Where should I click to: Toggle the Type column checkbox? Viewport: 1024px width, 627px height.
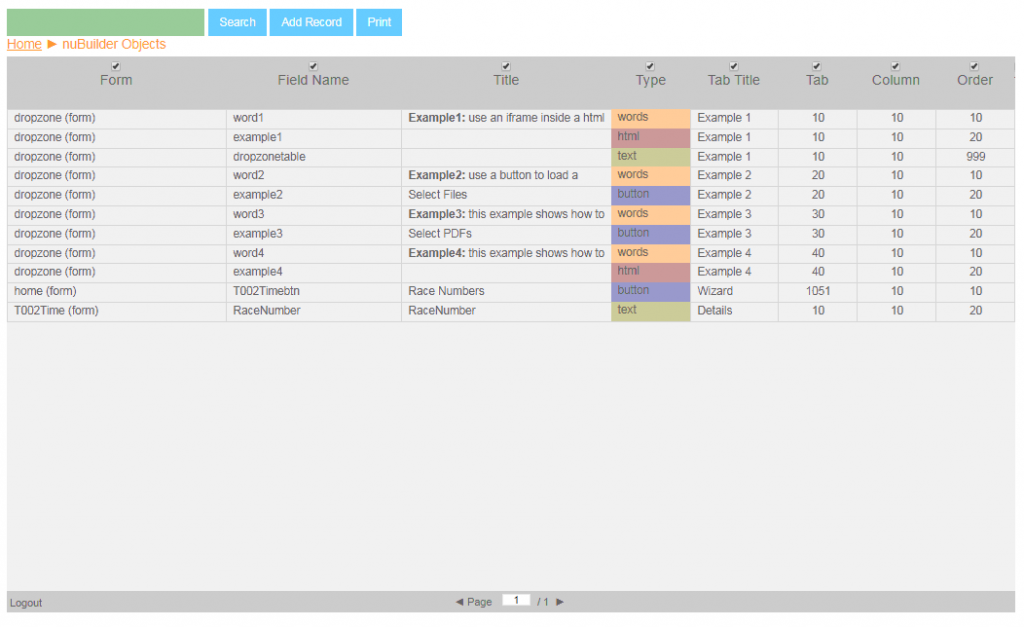pos(650,66)
